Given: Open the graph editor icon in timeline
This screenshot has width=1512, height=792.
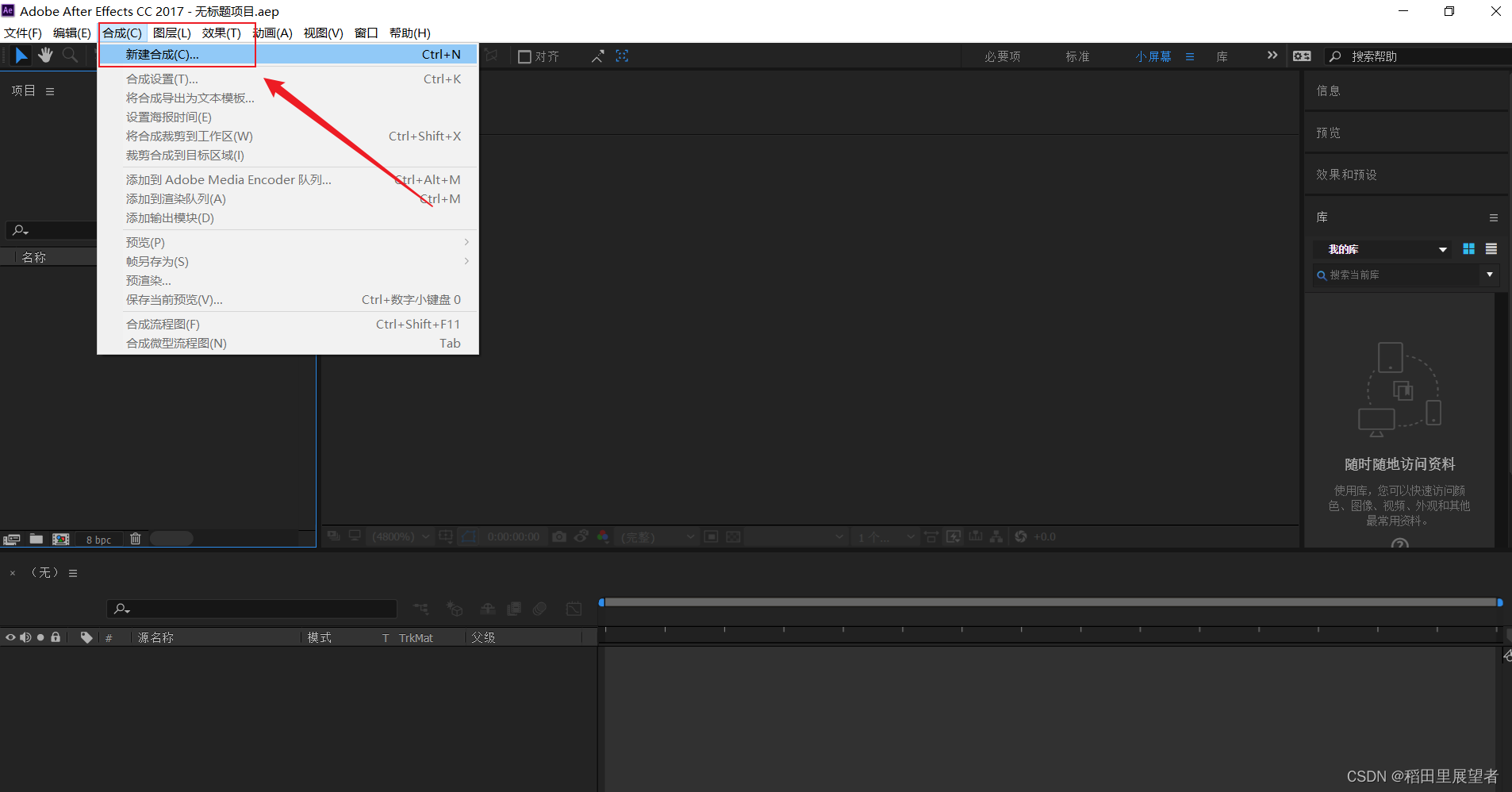Looking at the screenshot, I should click(574, 609).
